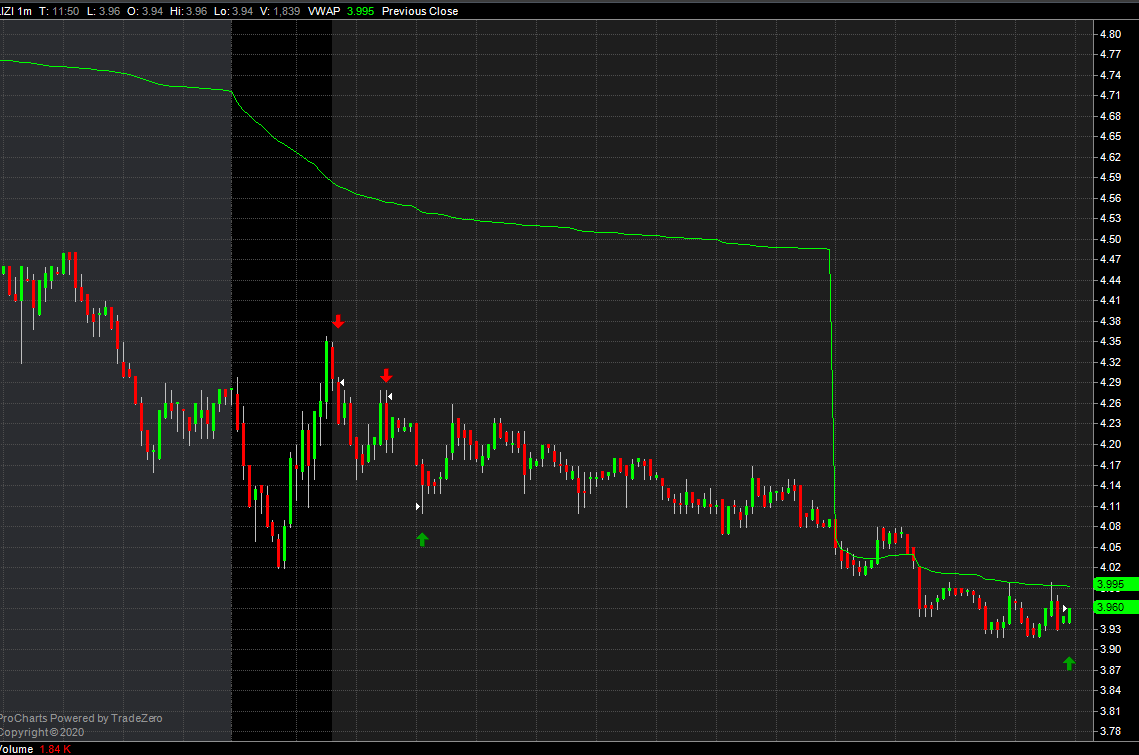This screenshot has height=755, width=1139.
Task: Click the 4.41 price axis label
Action: tap(1110, 301)
